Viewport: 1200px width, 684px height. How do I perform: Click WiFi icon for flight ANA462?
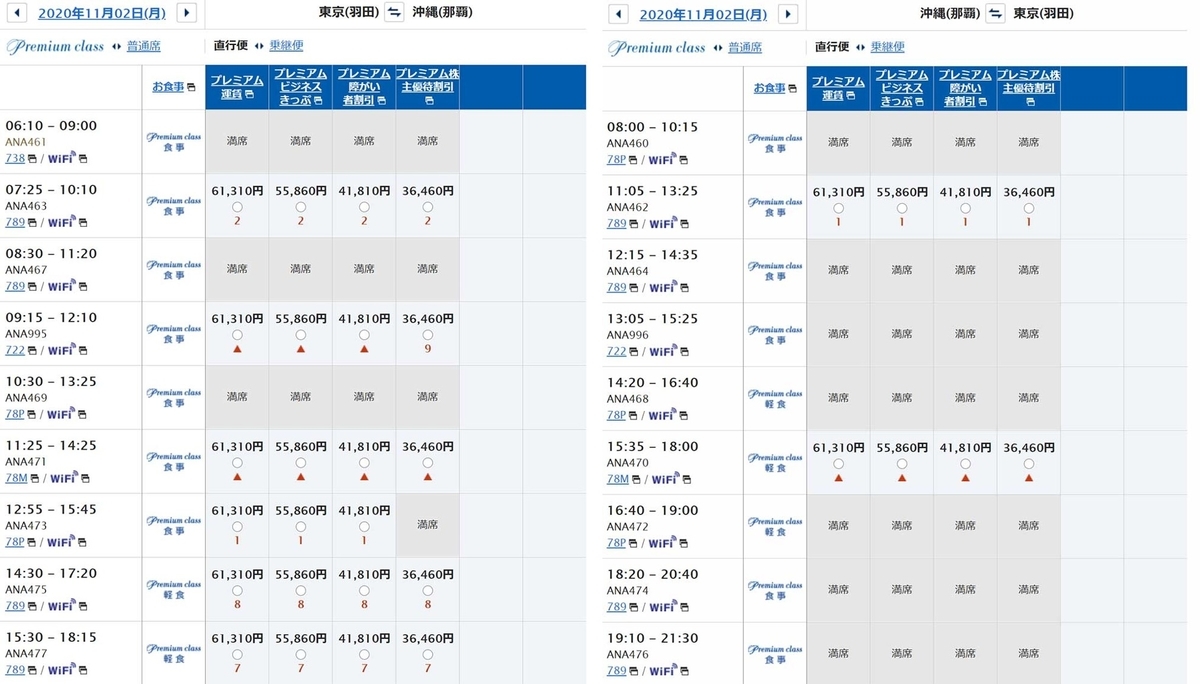tap(662, 223)
